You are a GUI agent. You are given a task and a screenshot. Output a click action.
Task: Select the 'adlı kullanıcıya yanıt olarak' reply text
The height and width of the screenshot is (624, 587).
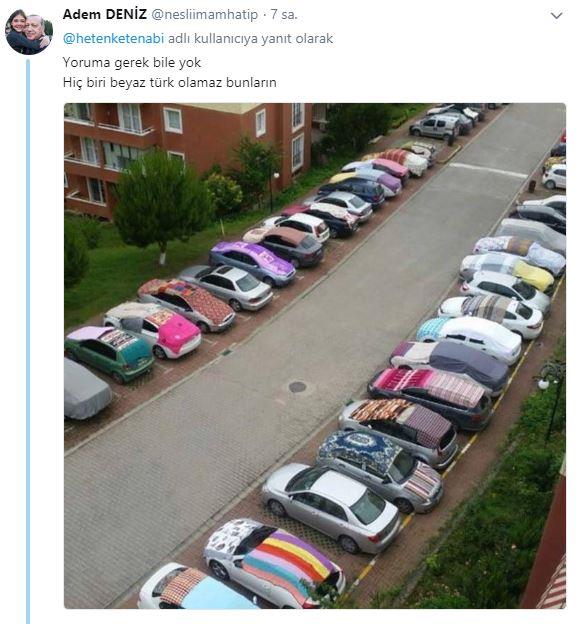[x=250, y=39]
